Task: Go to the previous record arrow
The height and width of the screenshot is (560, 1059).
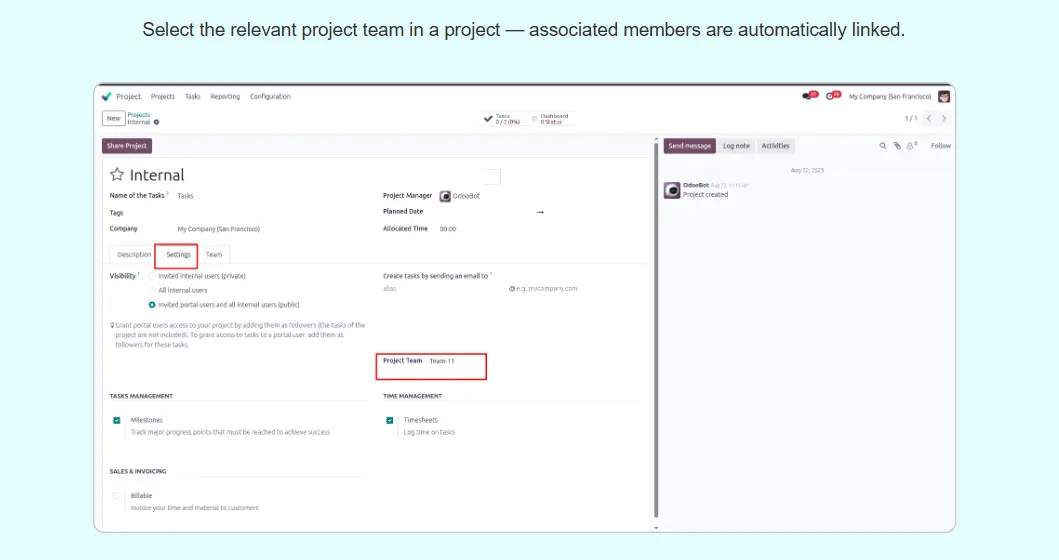Action: (929, 118)
